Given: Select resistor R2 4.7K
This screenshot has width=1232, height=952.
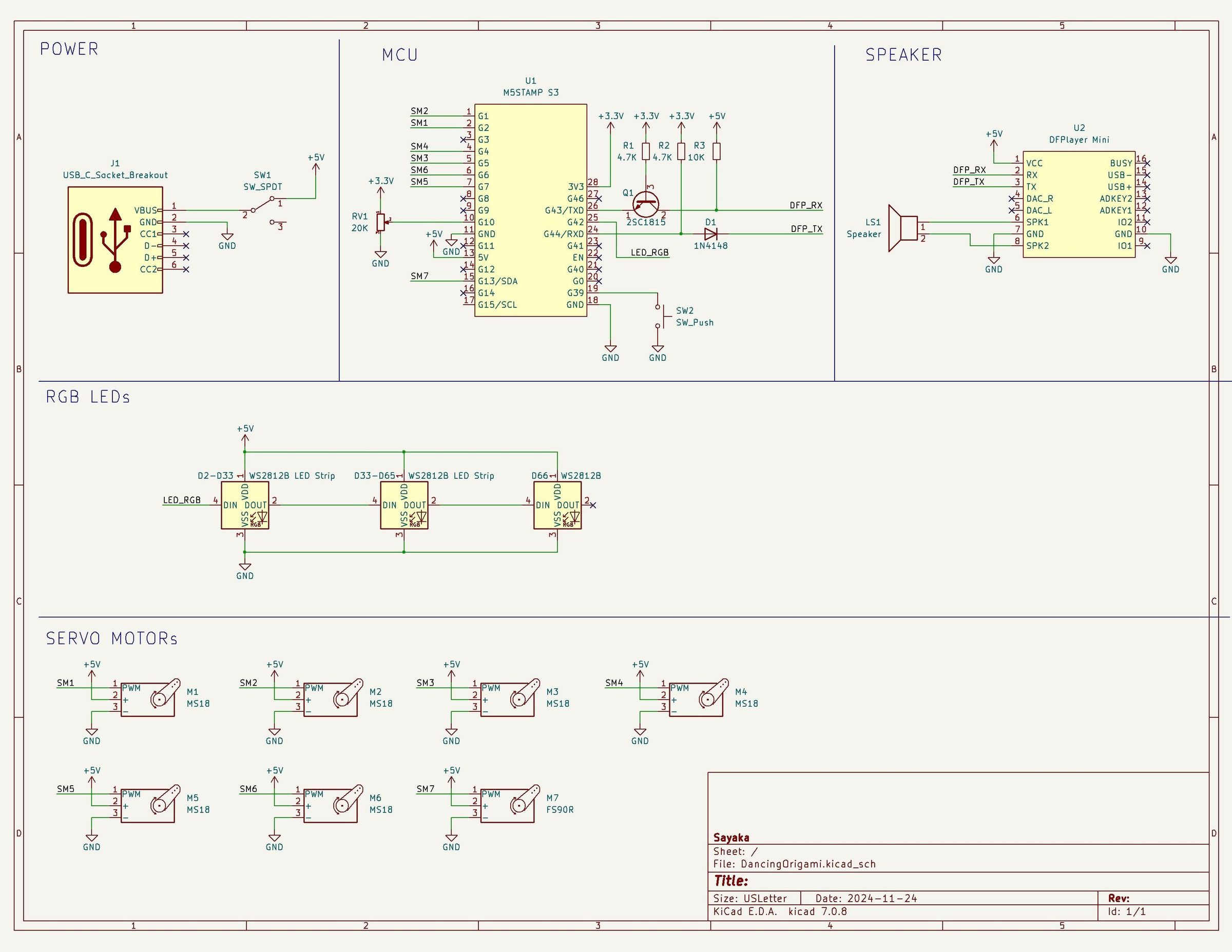Looking at the screenshot, I should (681, 151).
